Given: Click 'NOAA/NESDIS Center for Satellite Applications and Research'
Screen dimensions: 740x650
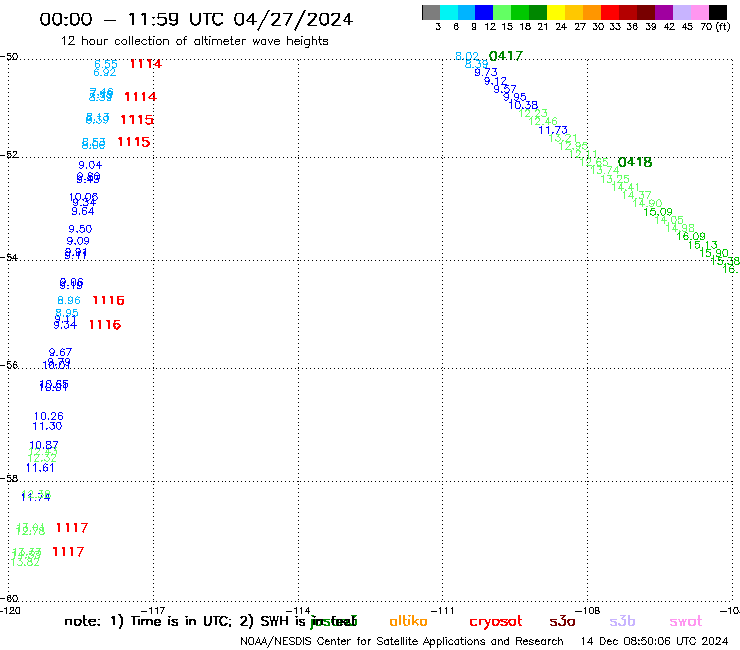Looking at the screenshot, I should tap(402, 642).
